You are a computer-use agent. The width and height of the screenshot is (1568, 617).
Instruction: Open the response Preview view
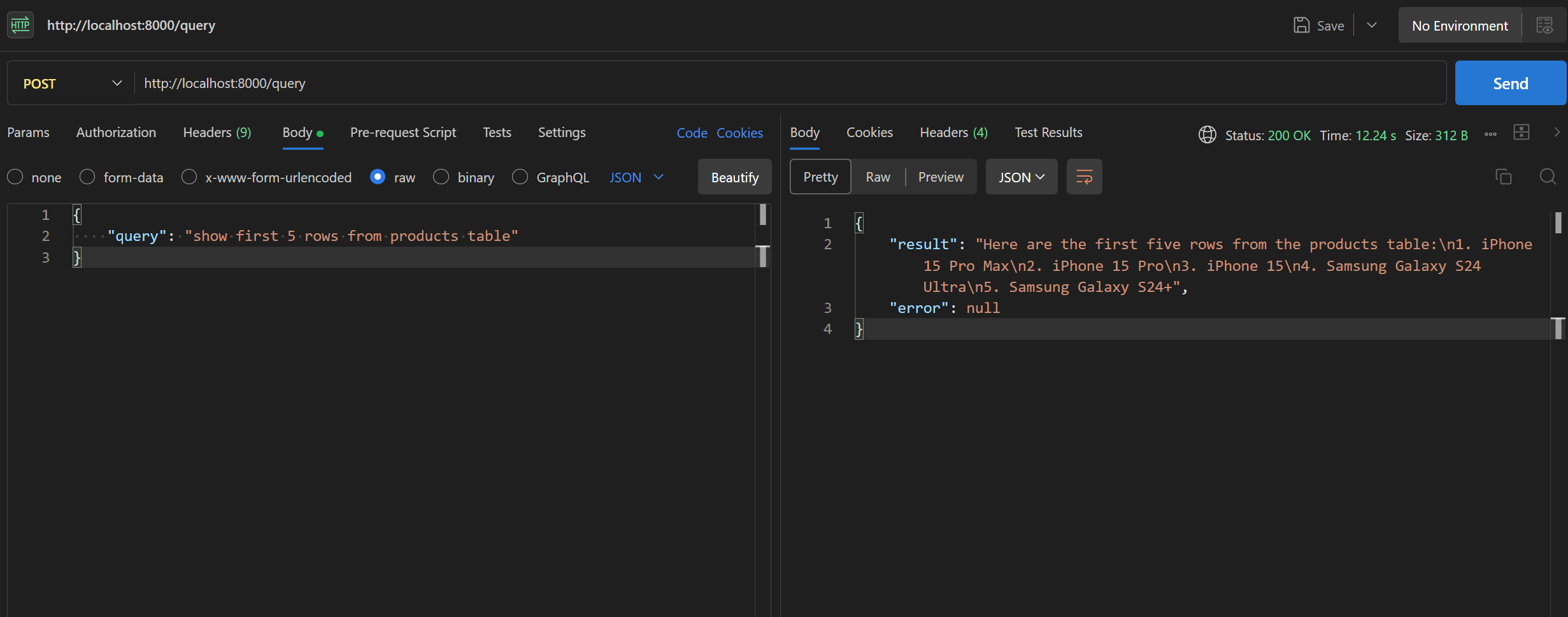click(941, 177)
